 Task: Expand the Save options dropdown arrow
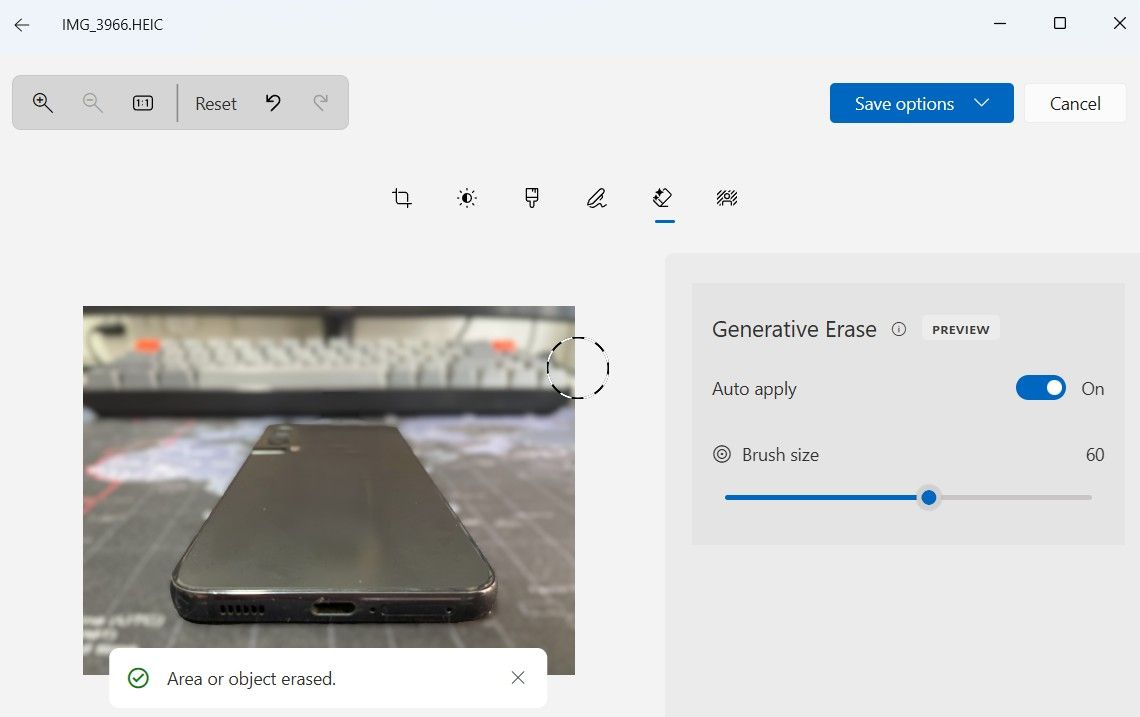click(x=982, y=103)
